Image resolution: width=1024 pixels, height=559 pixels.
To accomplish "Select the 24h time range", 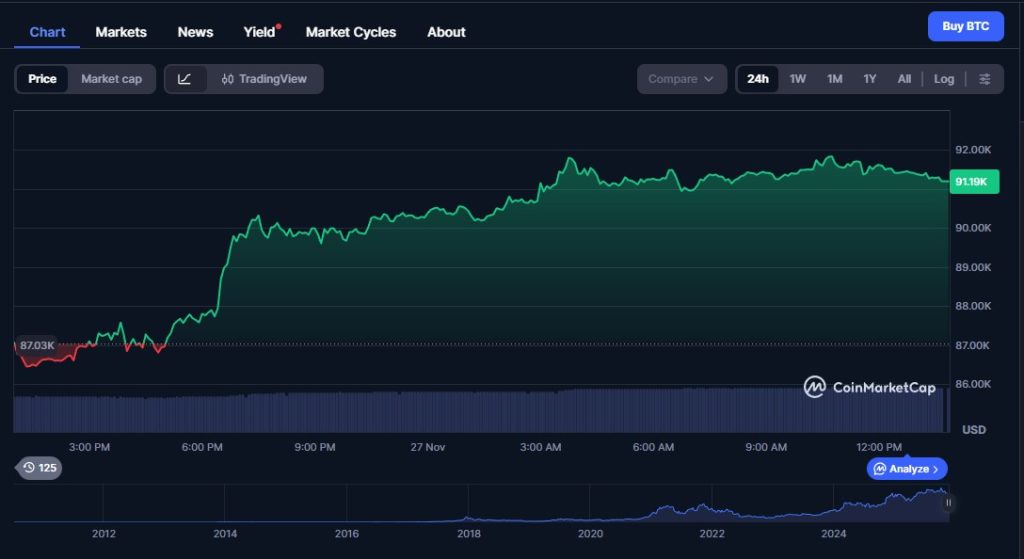I will click(758, 79).
